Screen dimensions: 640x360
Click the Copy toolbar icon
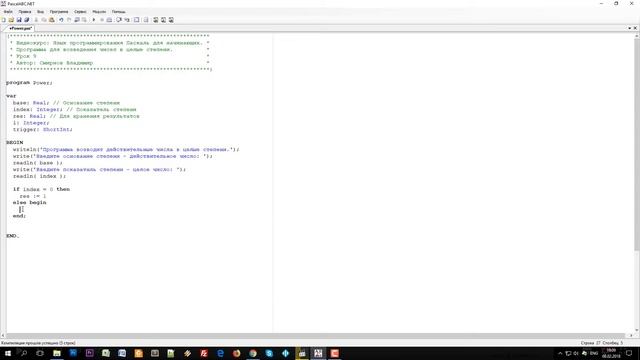click(44, 20)
